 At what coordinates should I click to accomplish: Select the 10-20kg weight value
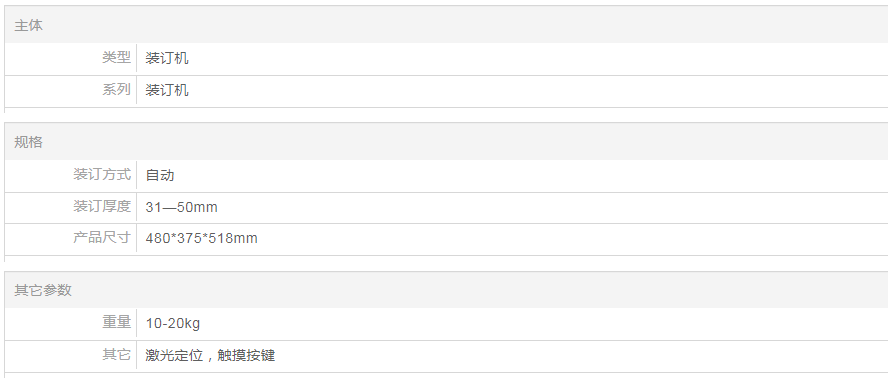(173, 324)
